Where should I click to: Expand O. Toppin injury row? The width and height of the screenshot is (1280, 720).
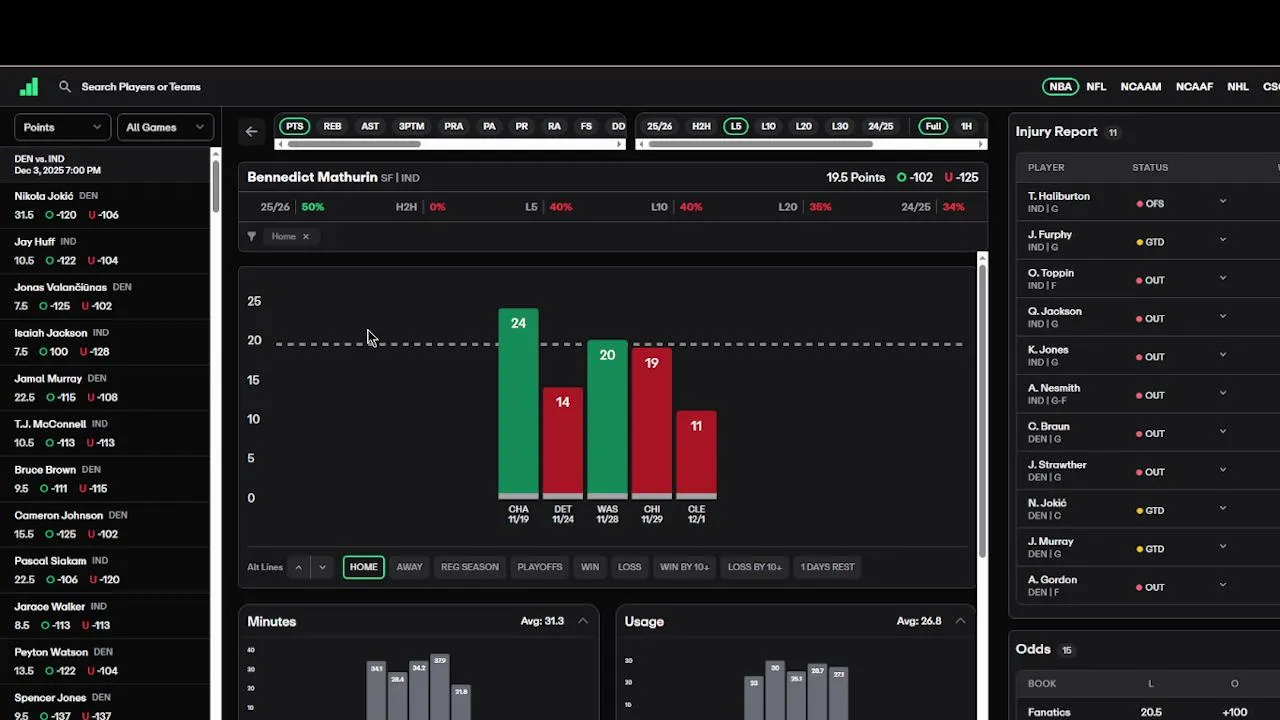(x=1222, y=279)
